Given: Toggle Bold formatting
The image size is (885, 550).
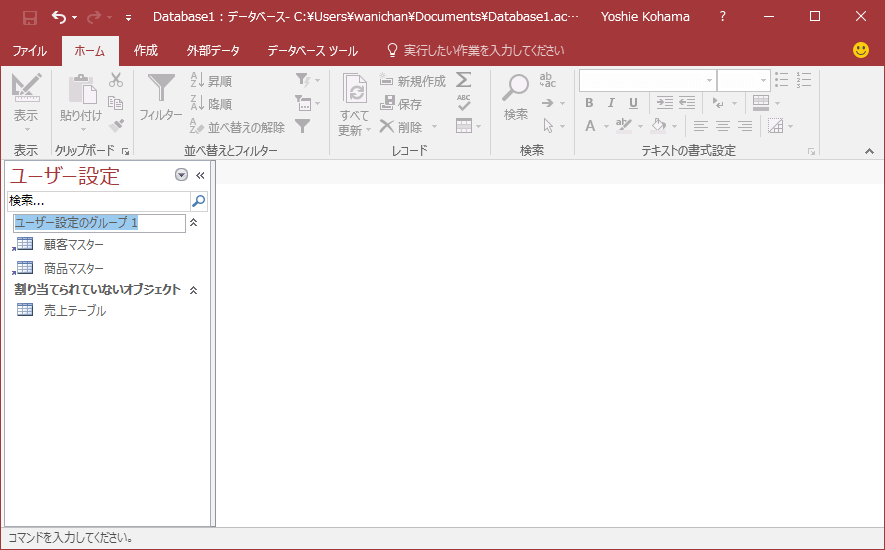Looking at the screenshot, I should [589, 103].
